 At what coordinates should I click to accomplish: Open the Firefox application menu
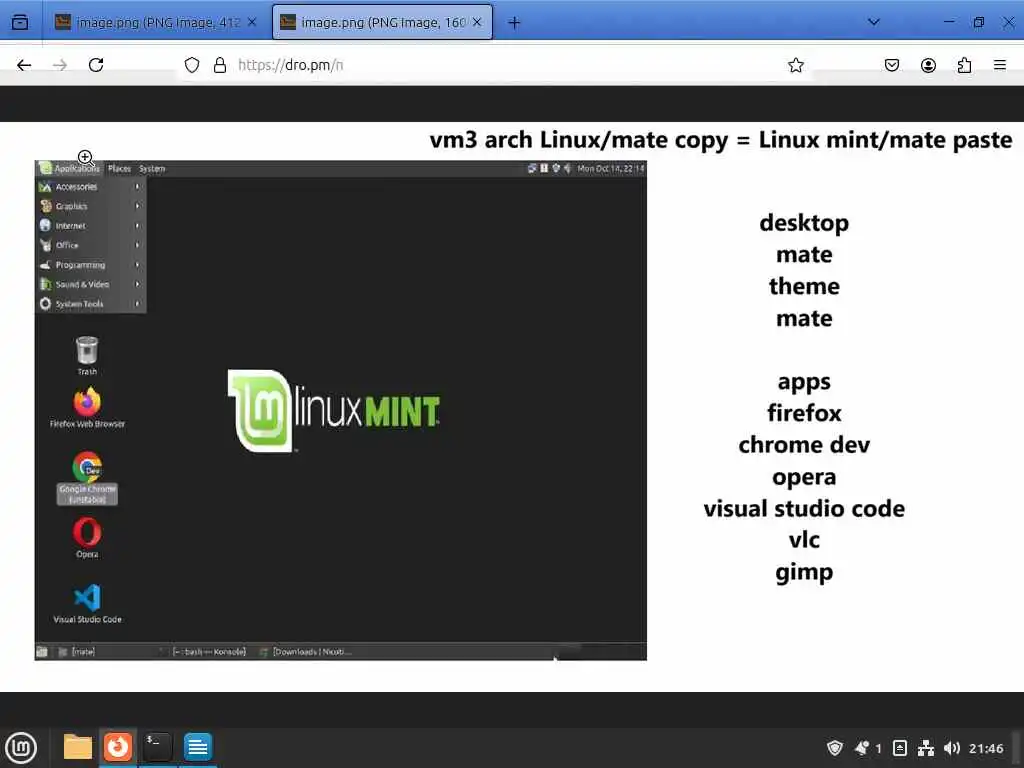1000,65
